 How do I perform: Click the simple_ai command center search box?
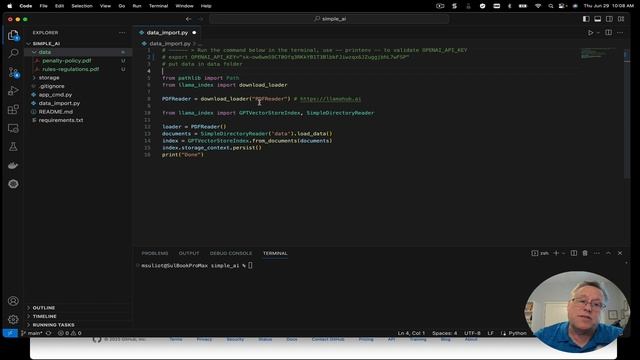[329, 19]
